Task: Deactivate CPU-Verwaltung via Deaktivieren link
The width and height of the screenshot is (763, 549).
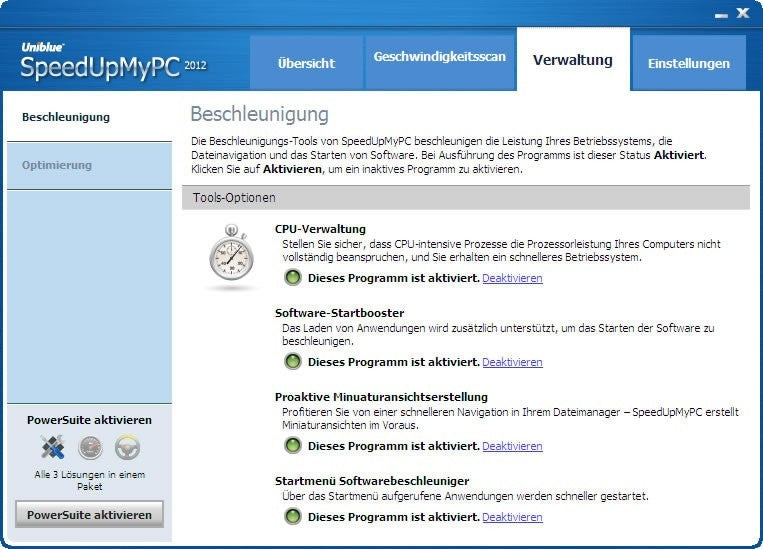Action: tap(512, 278)
